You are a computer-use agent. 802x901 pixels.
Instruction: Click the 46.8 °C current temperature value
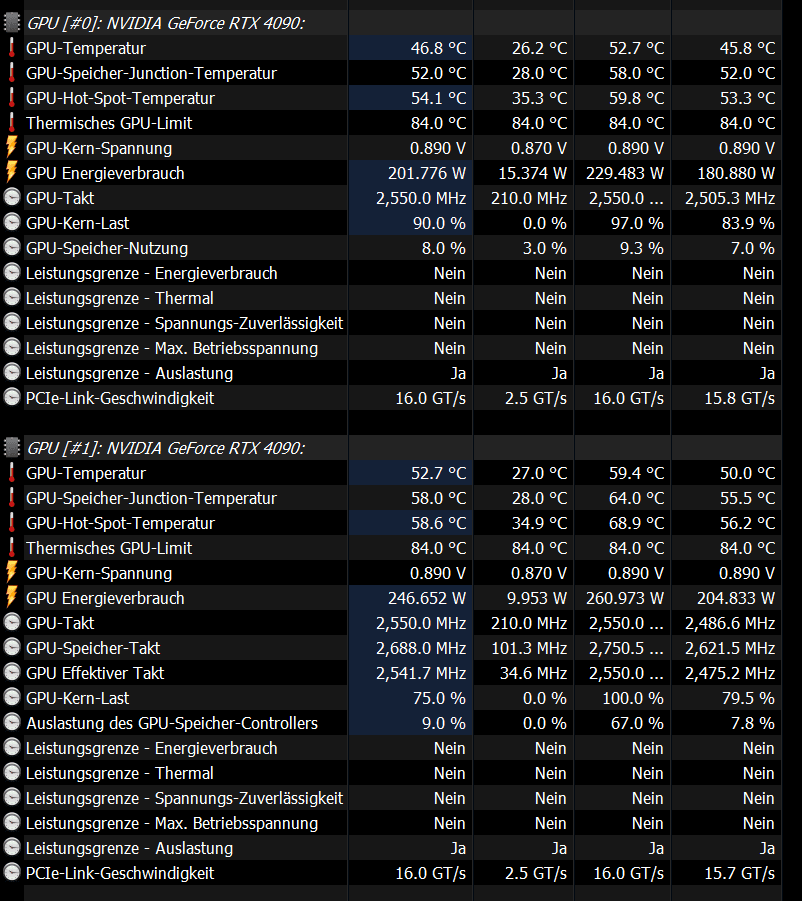pos(438,48)
